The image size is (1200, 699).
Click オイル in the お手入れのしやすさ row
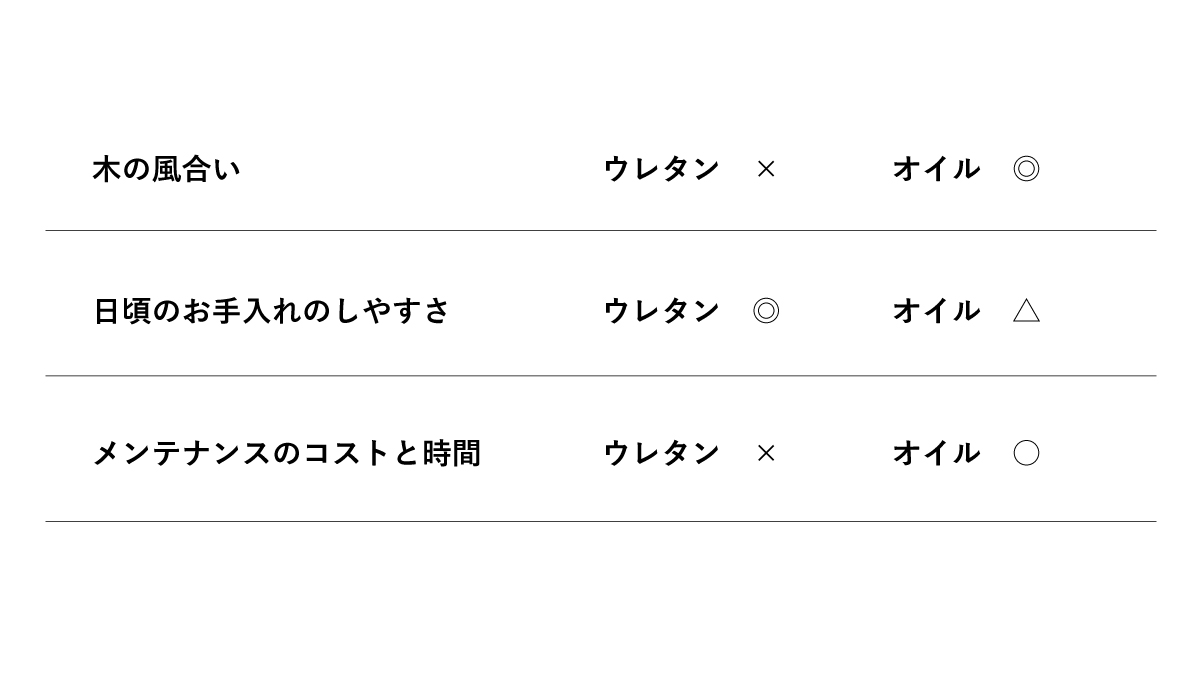pyautogui.click(x=936, y=311)
